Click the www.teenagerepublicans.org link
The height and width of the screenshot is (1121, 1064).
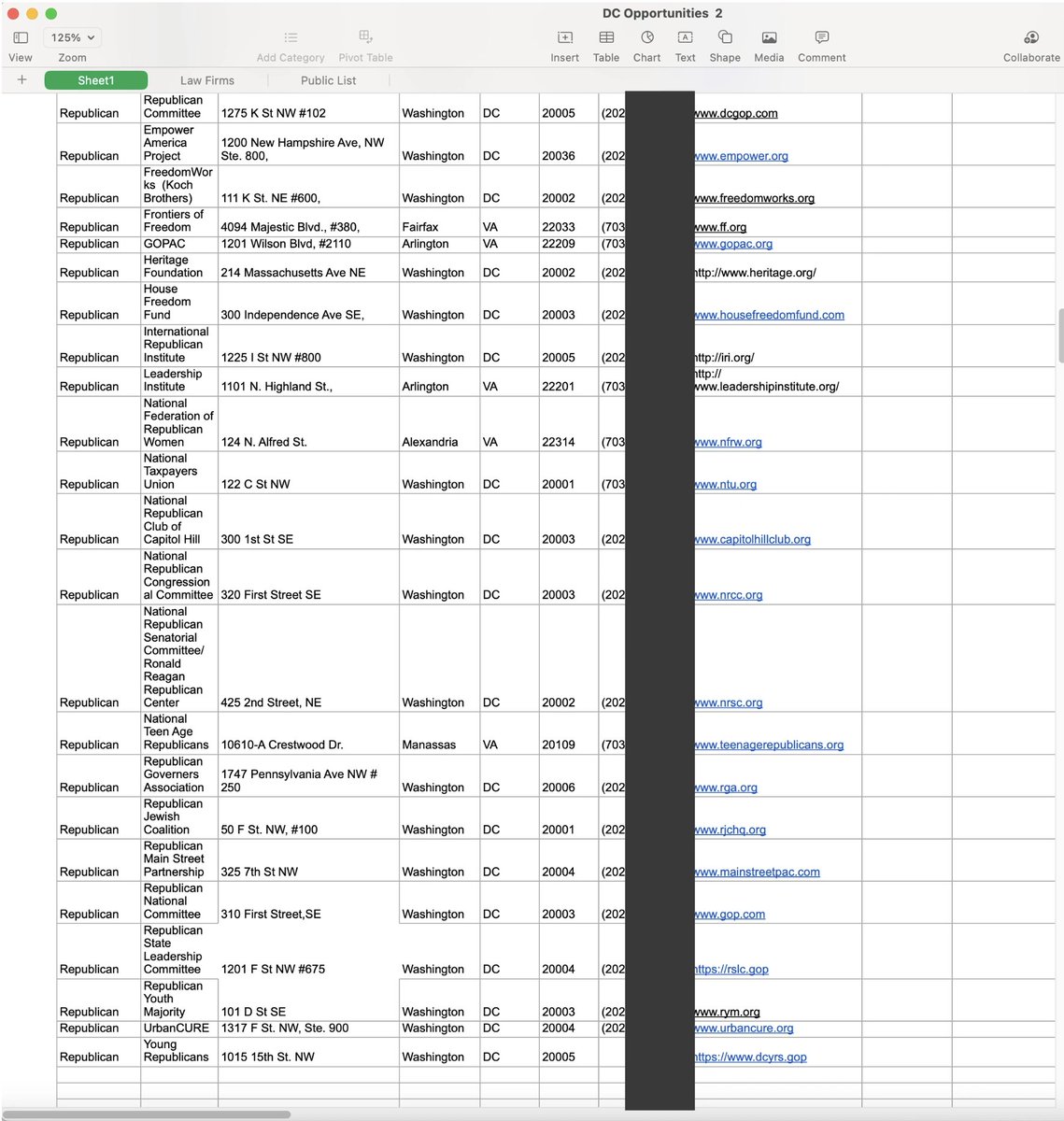coord(769,745)
